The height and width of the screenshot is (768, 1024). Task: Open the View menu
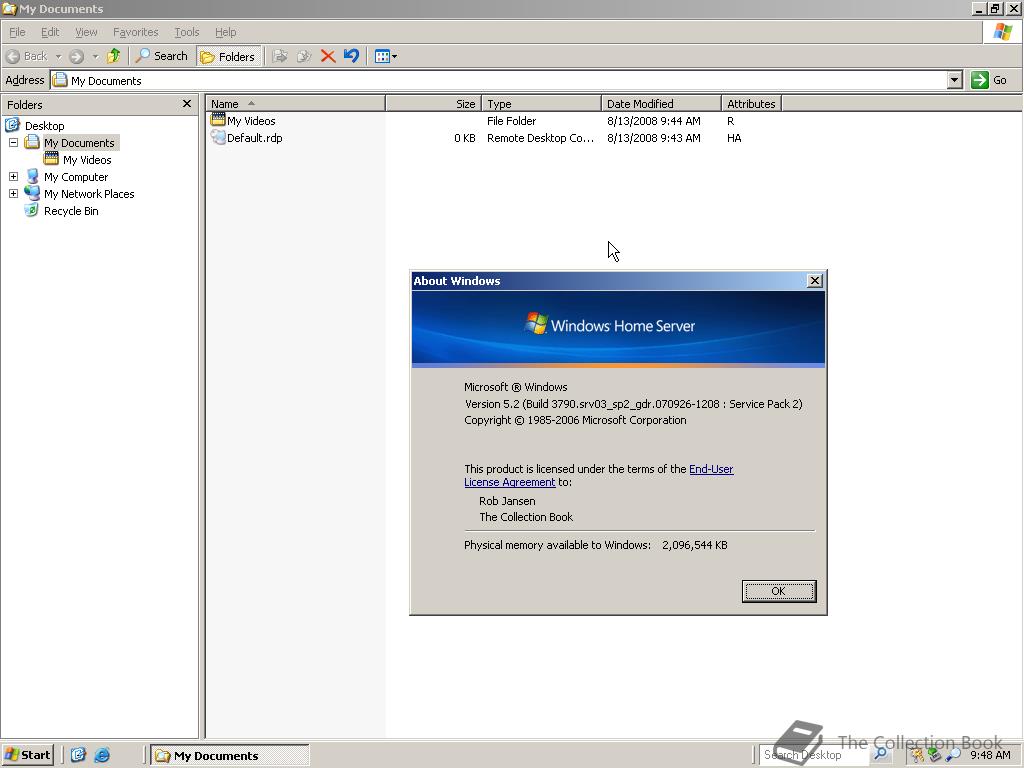[86, 32]
